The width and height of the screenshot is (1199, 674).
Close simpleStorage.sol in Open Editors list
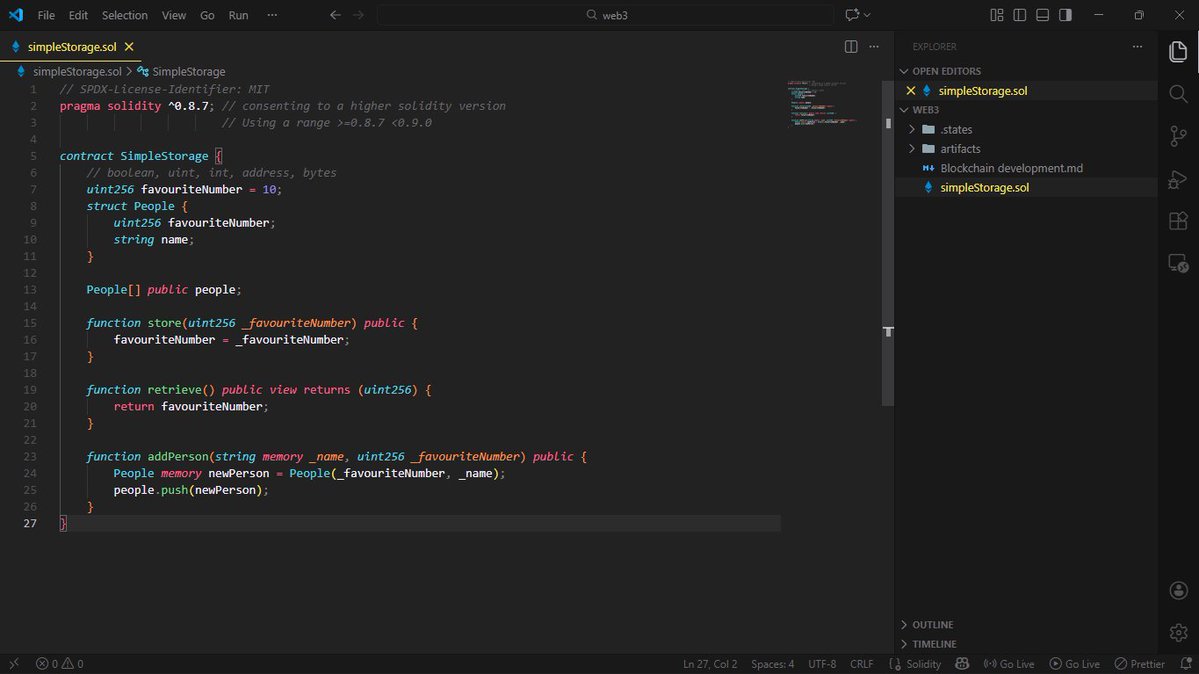tap(911, 90)
